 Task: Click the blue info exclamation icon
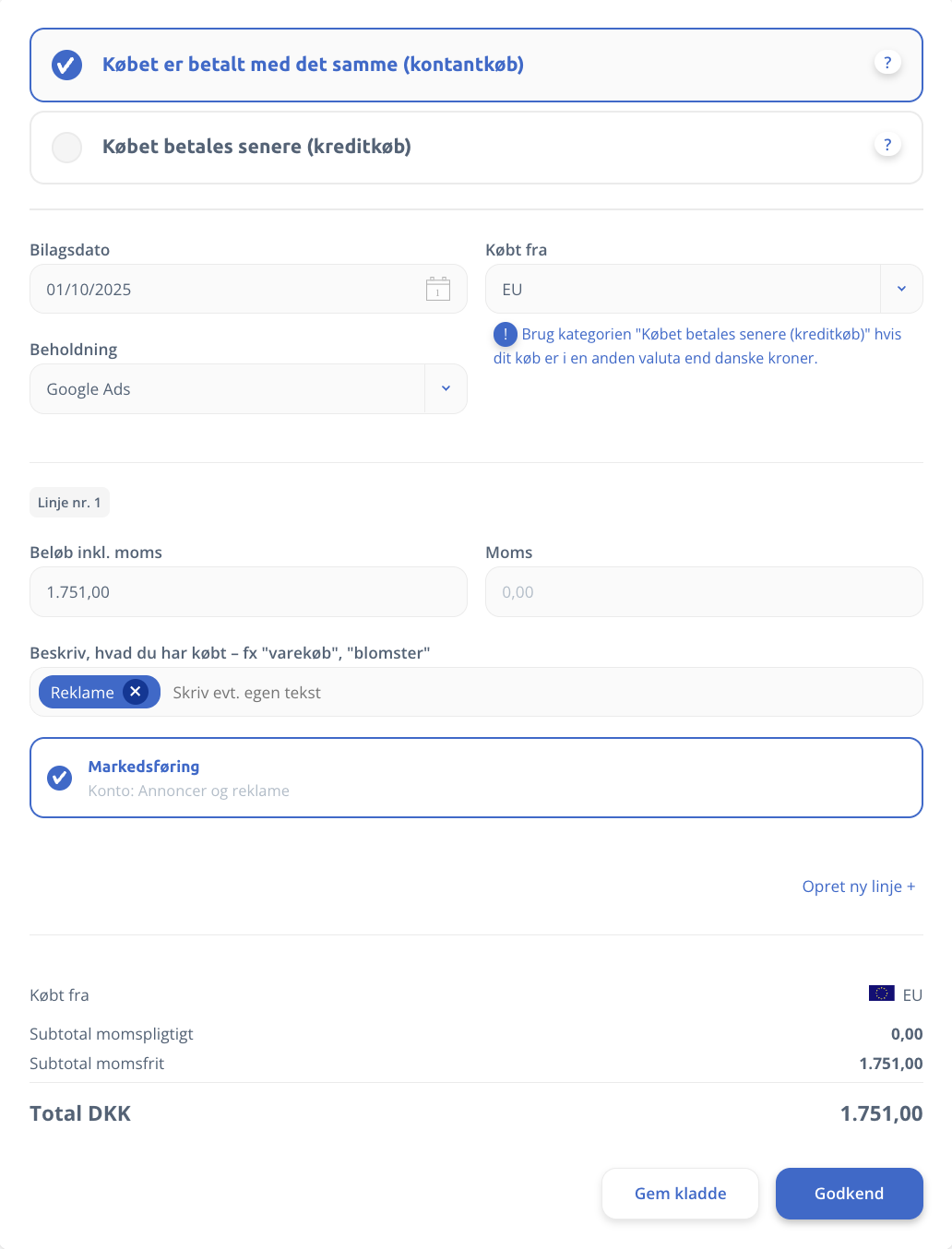(505, 334)
